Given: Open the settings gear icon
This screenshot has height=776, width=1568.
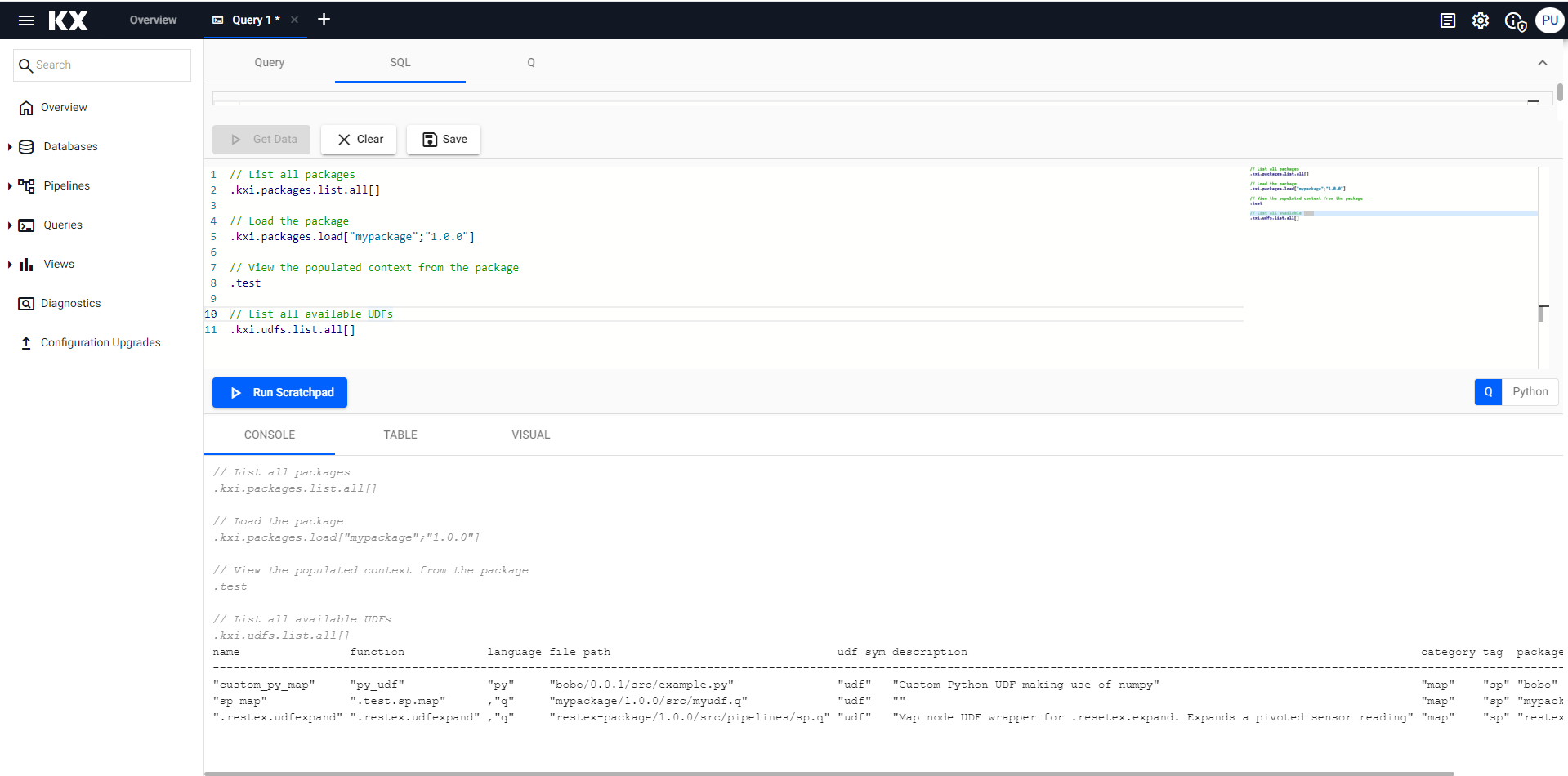Looking at the screenshot, I should (1481, 20).
